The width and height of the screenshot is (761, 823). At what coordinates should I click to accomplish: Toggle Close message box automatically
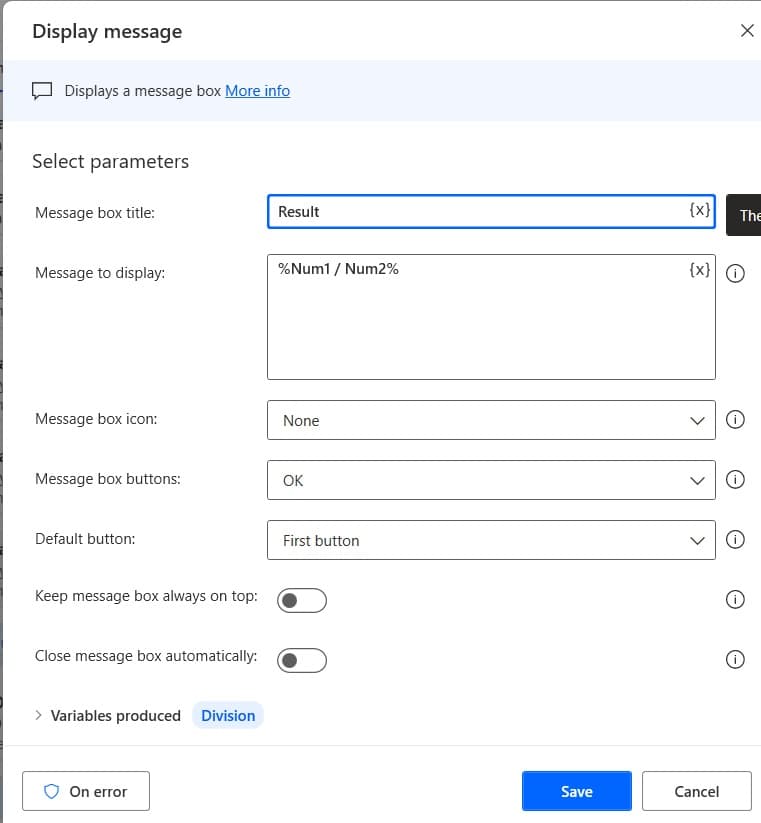coord(302,660)
